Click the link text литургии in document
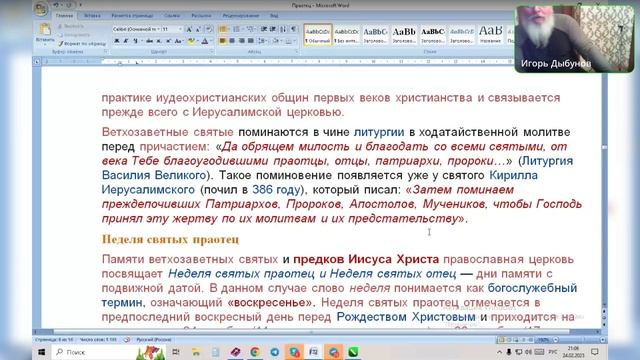640x360 pixels. click(379, 132)
